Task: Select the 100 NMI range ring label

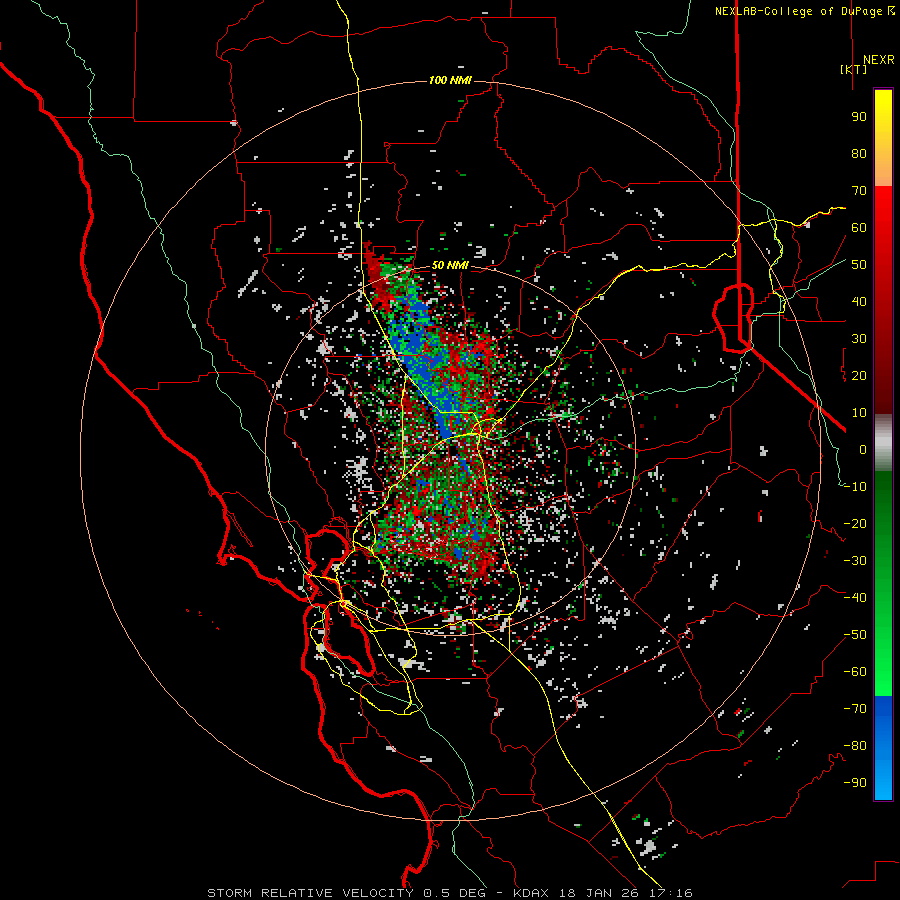Action: 451,80
